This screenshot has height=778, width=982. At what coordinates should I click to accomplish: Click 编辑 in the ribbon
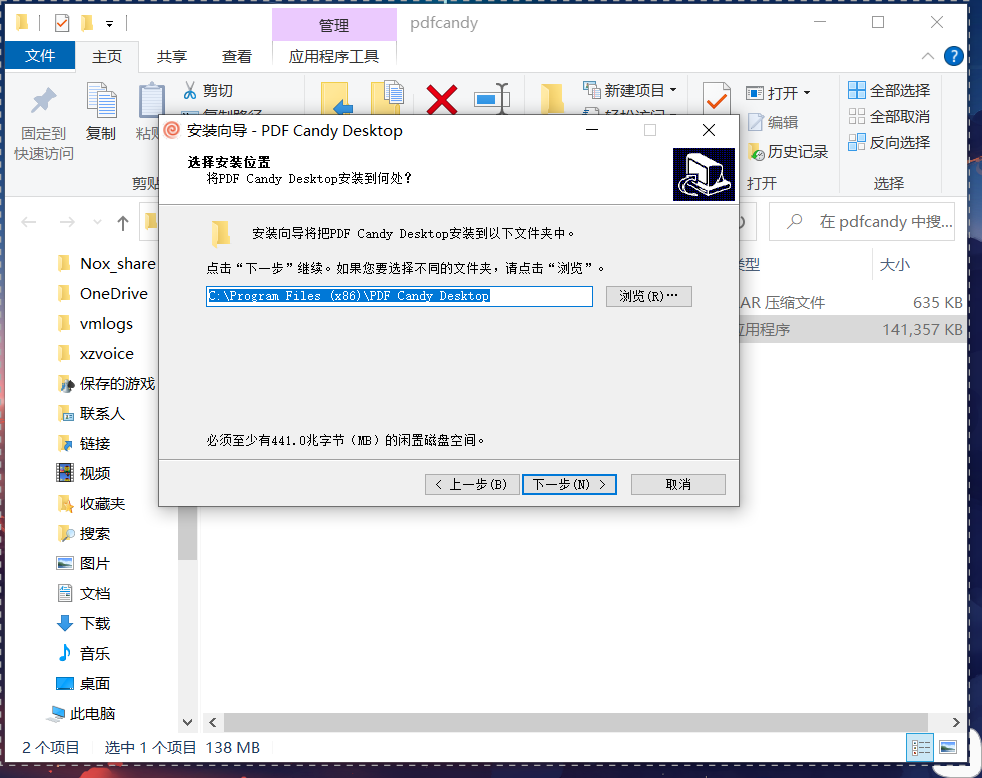[x=773, y=122]
